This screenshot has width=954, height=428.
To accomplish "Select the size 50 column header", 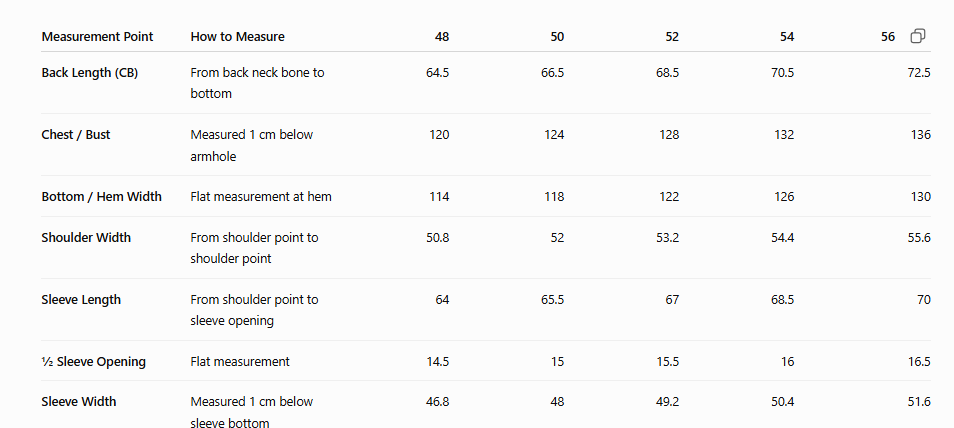I will [557, 37].
